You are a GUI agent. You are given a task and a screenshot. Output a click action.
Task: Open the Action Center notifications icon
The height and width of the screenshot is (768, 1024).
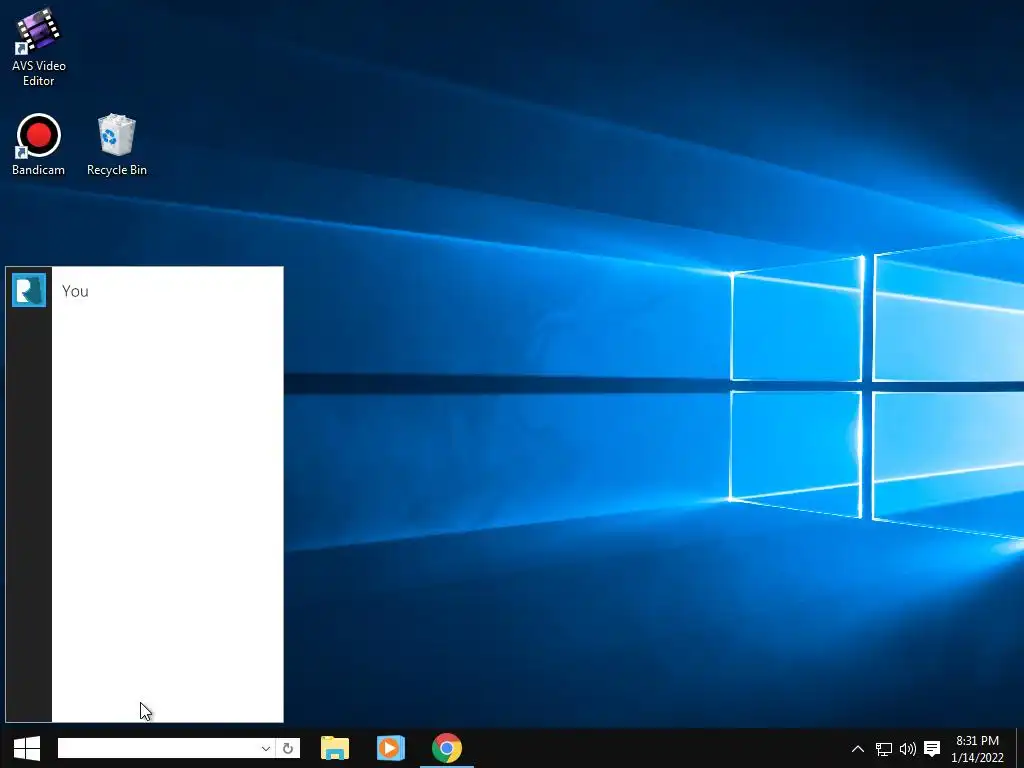pyautogui.click(x=932, y=749)
